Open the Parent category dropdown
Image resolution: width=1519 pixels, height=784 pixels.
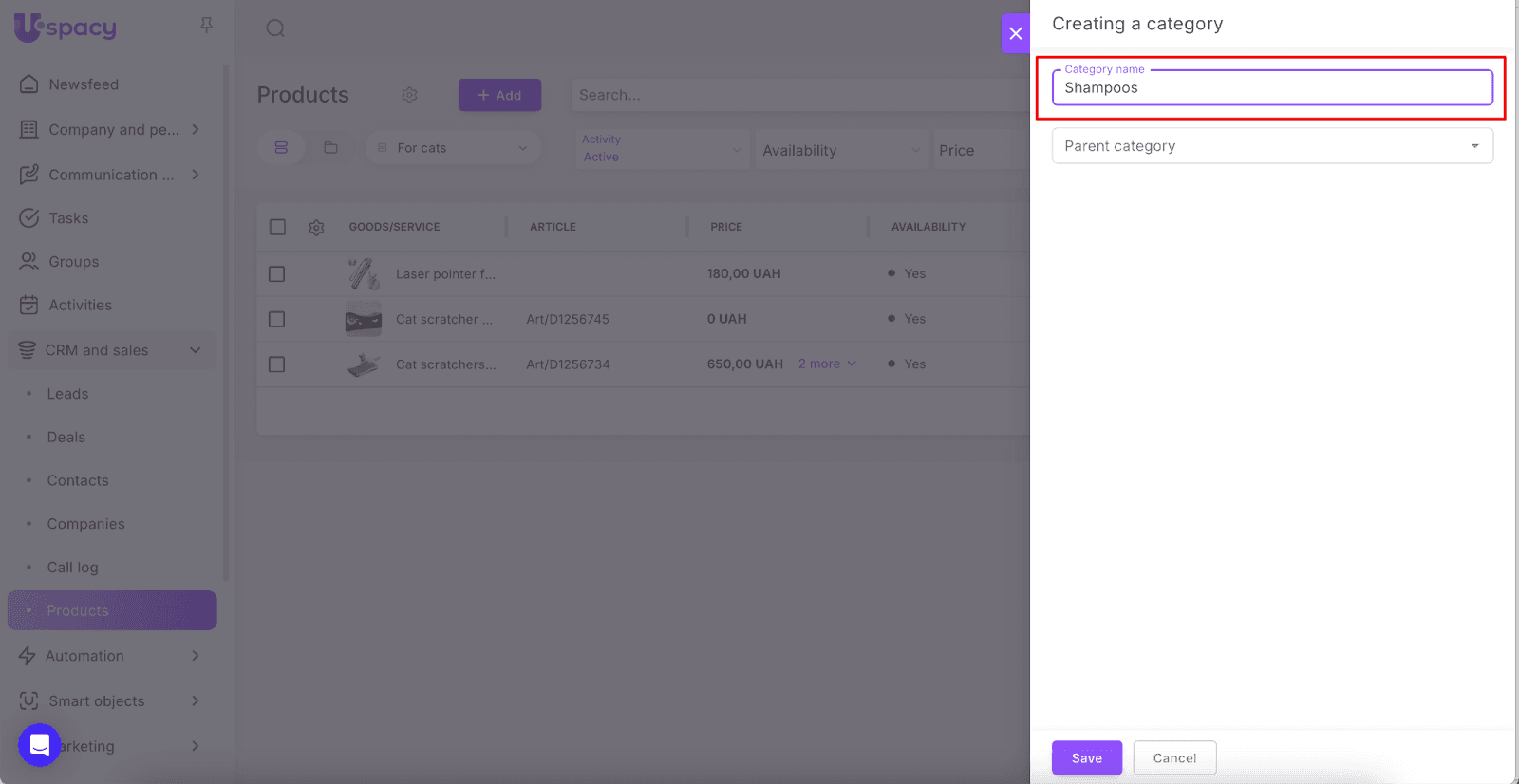pos(1271,146)
